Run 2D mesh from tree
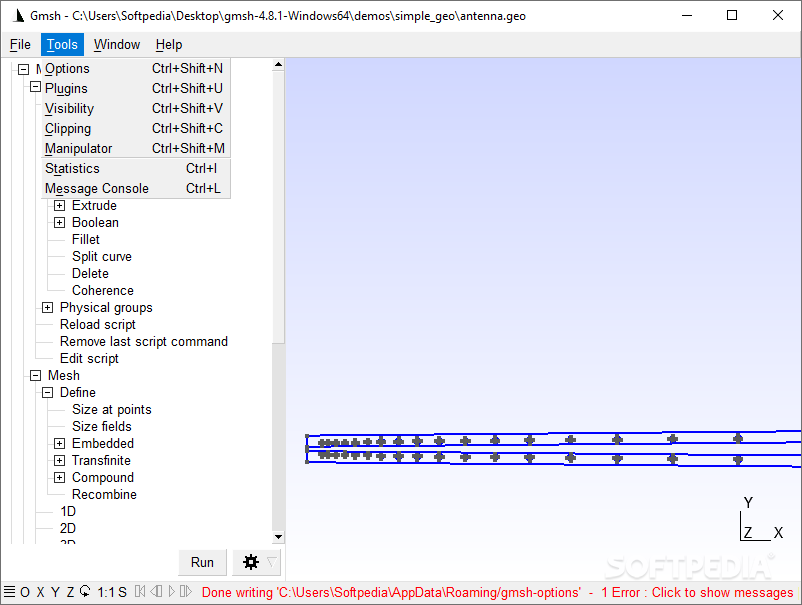Image resolution: width=802 pixels, height=605 pixels. [68, 528]
